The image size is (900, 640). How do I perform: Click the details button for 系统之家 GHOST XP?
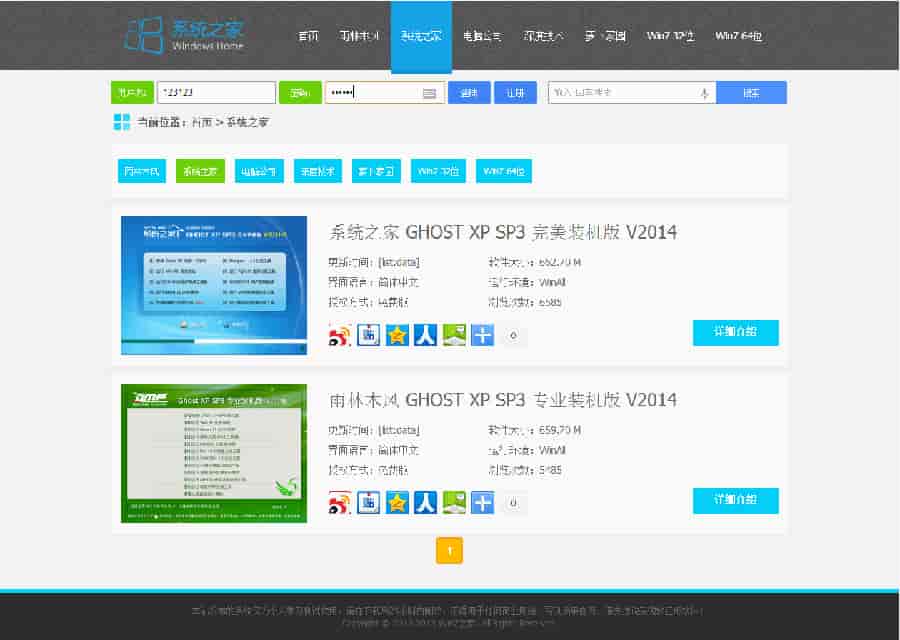pos(735,333)
